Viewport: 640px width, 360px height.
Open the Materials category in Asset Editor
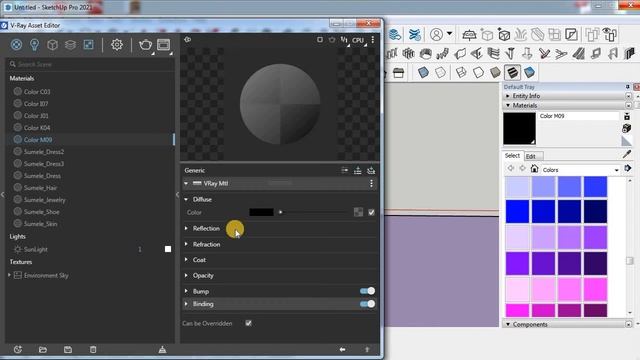pos(16,44)
